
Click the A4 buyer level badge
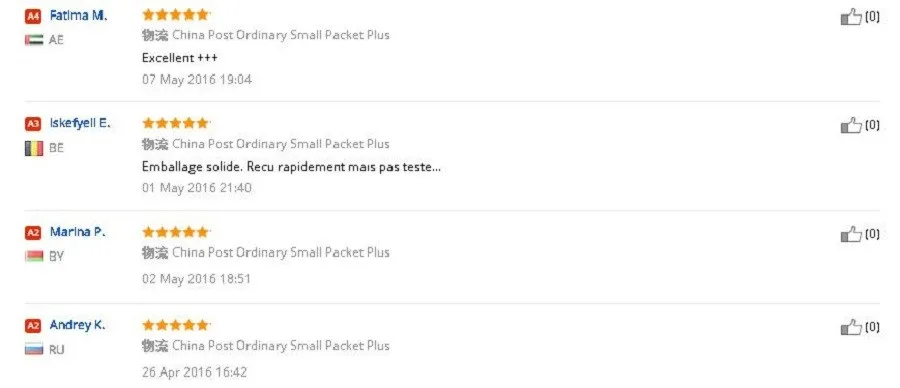tap(33, 17)
